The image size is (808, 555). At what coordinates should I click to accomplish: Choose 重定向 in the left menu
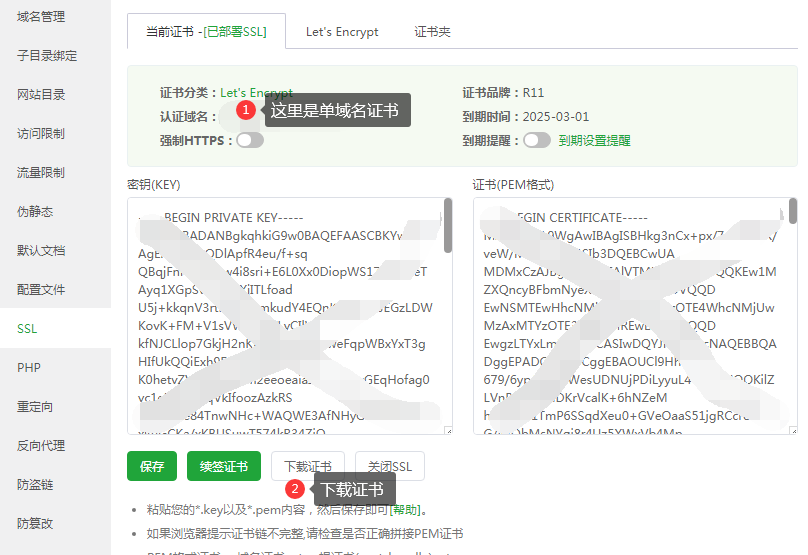[35, 407]
